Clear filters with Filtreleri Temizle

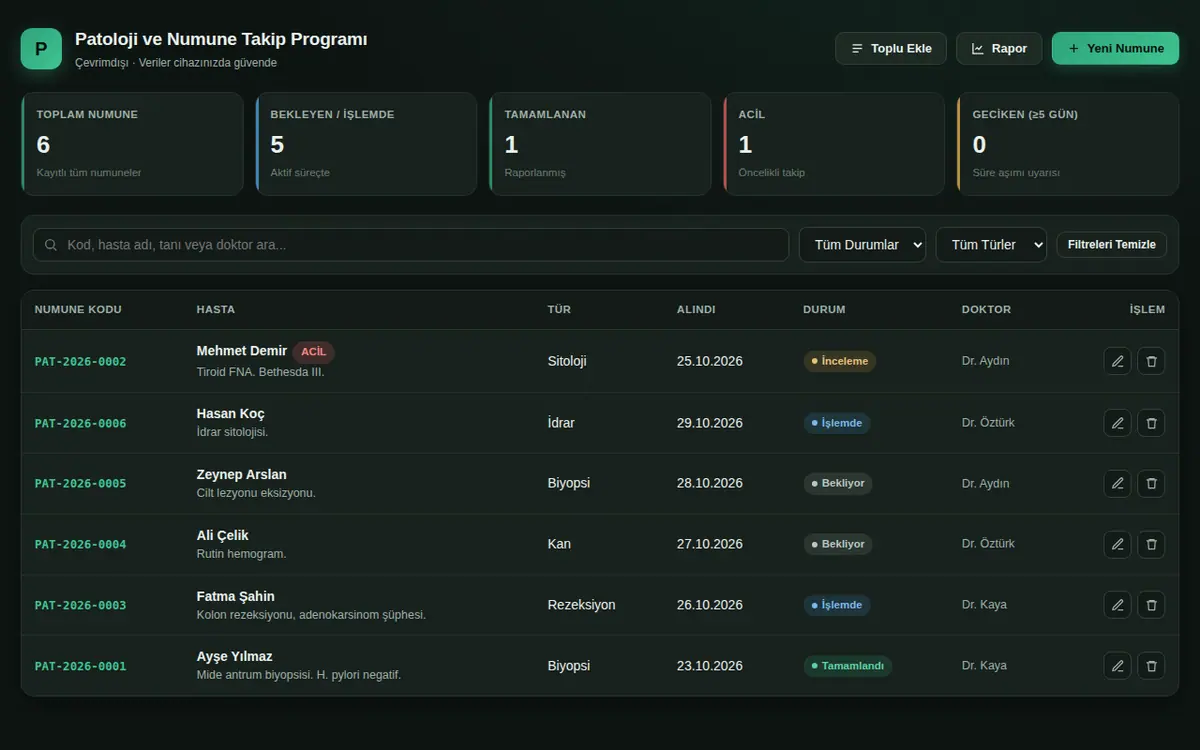[x=1111, y=245]
